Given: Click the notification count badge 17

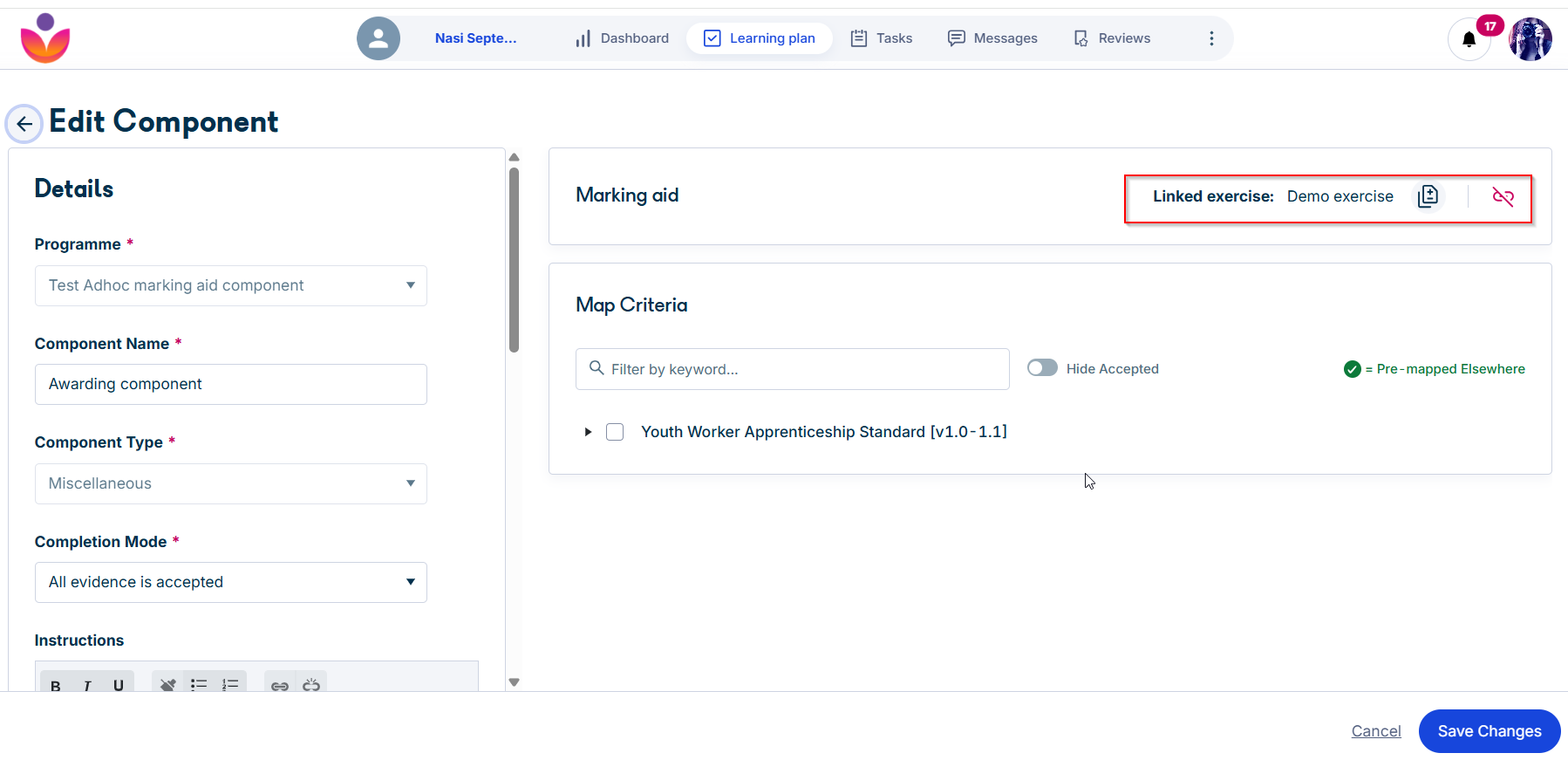Looking at the screenshot, I should pos(1490,26).
